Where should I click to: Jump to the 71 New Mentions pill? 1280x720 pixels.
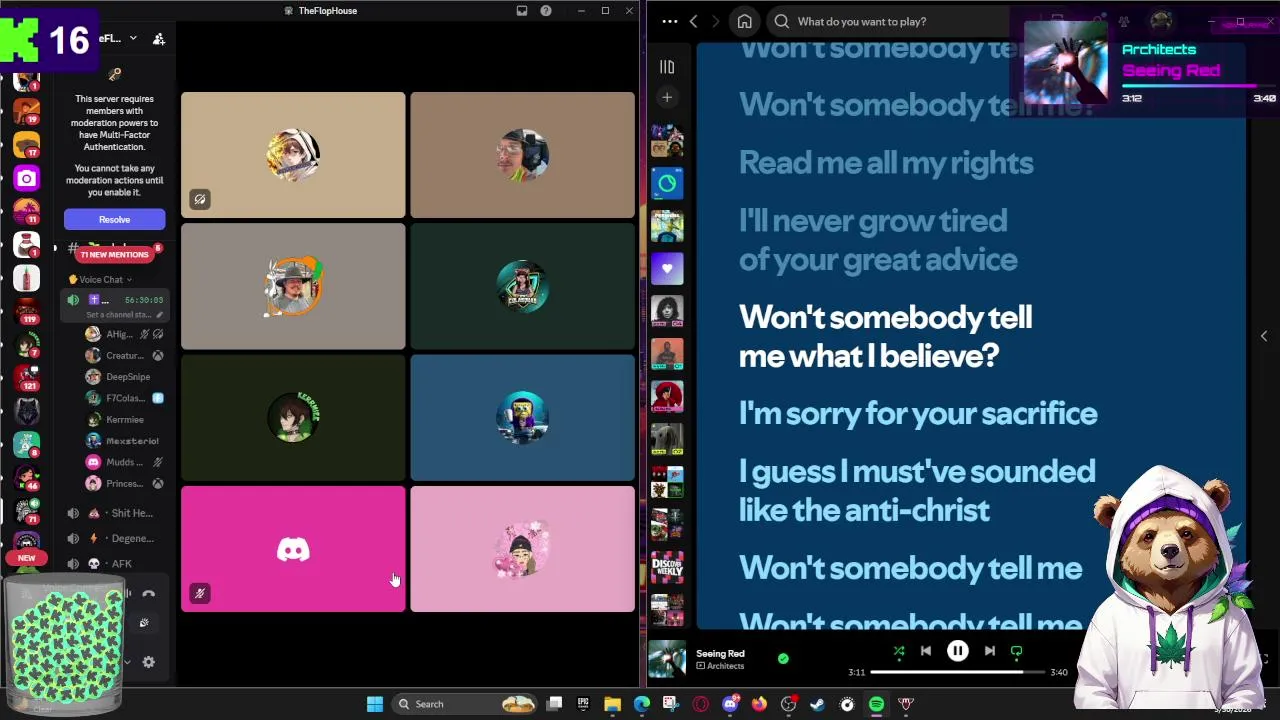(114, 254)
